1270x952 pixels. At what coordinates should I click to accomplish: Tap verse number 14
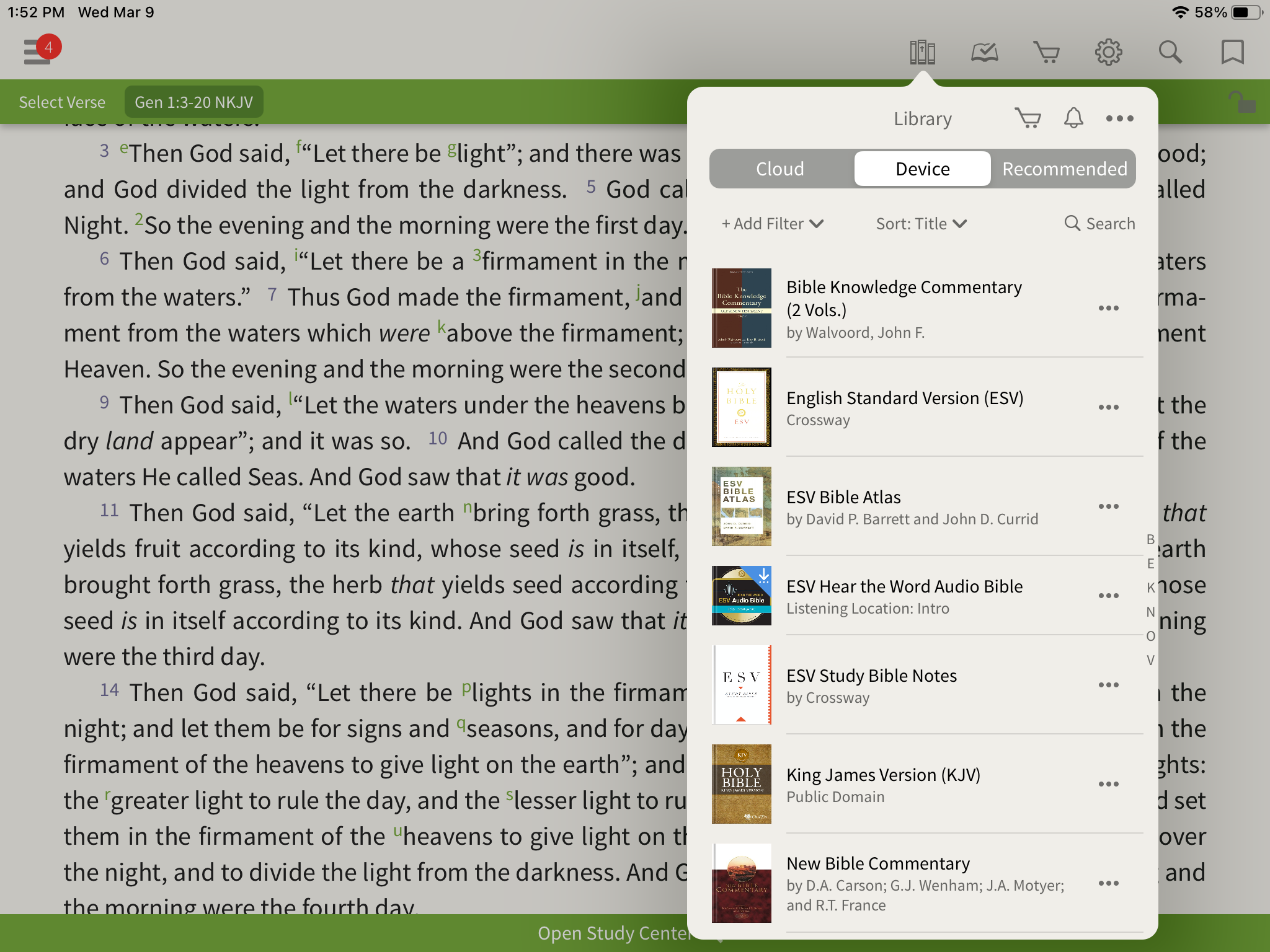tap(109, 690)
